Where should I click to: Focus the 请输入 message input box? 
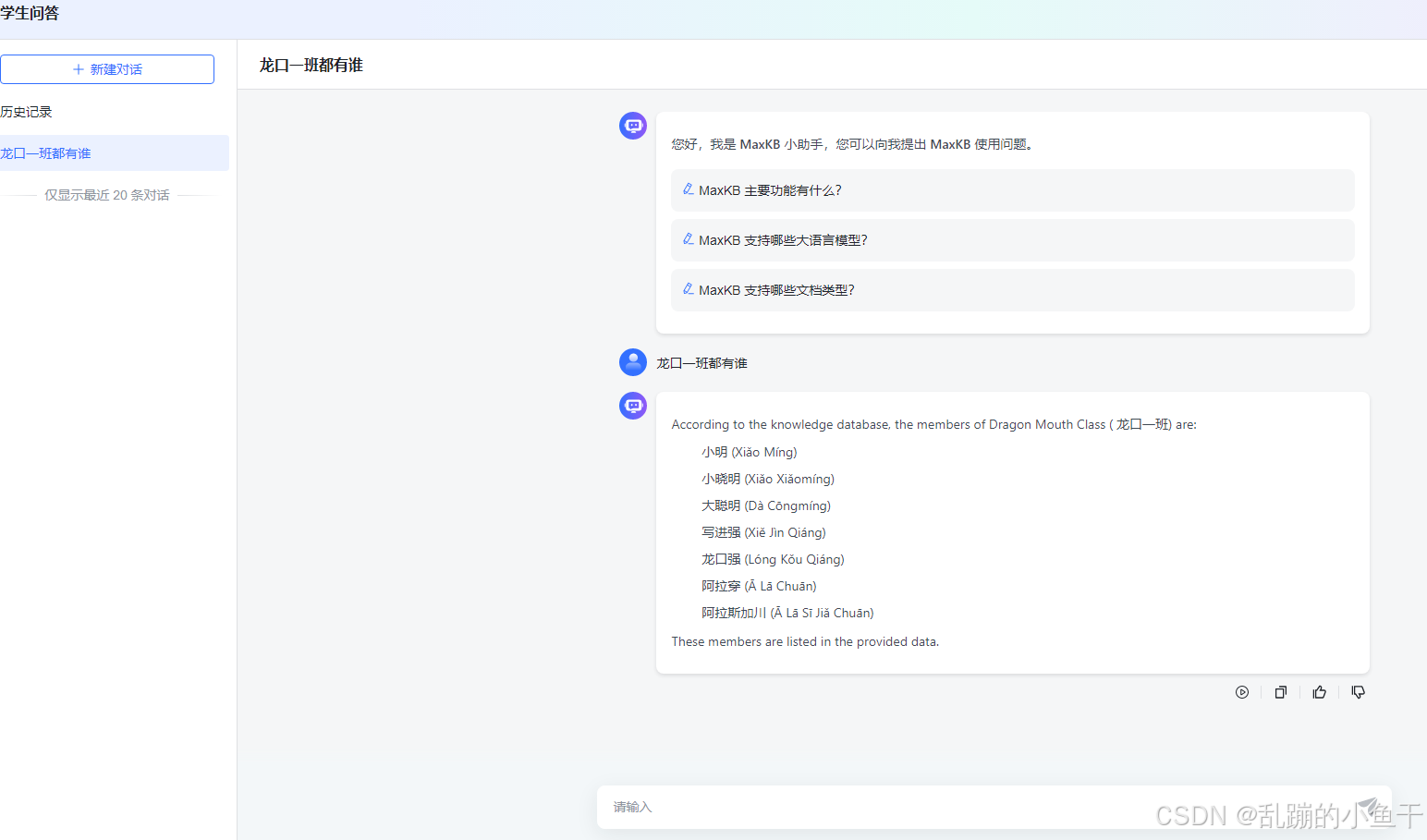point(994,807)
